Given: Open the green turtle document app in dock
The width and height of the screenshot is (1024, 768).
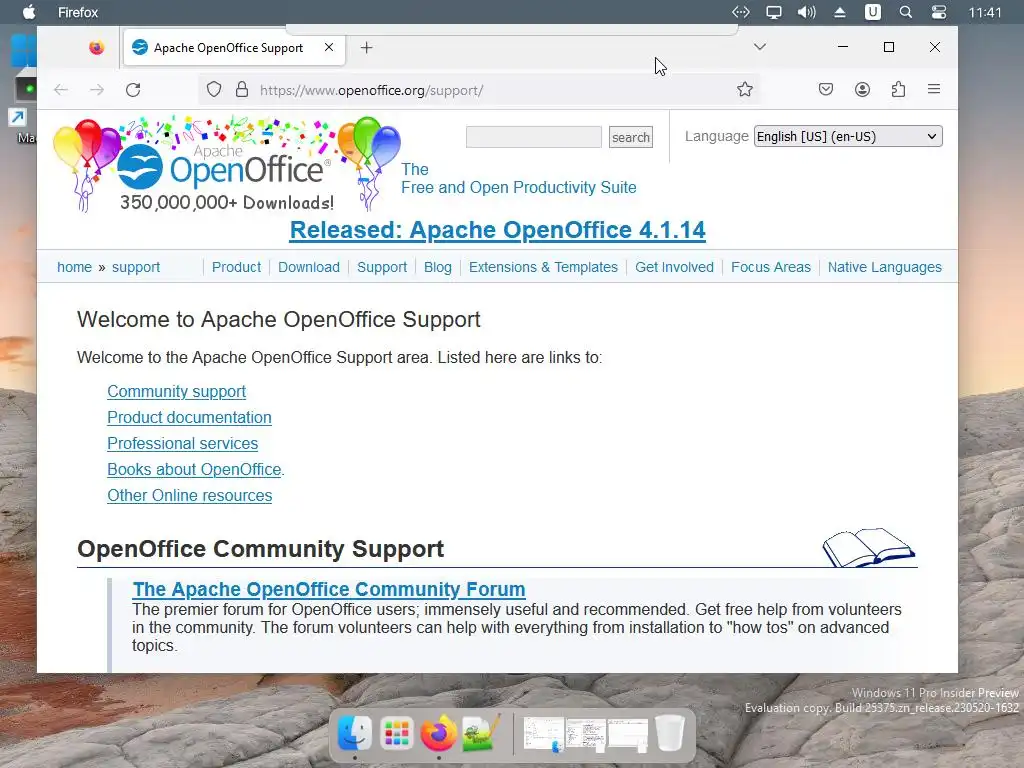Looking at the screenshot, I should click(x=481, y=733).
